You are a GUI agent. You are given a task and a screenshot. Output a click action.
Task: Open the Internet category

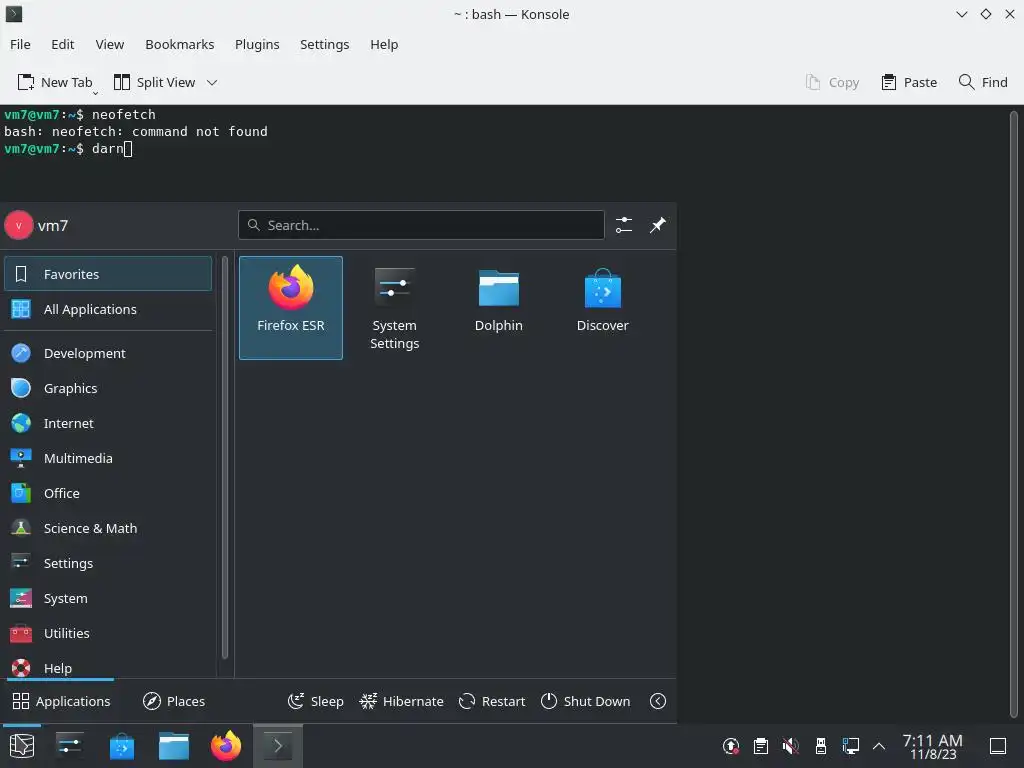tap(108, 423)
